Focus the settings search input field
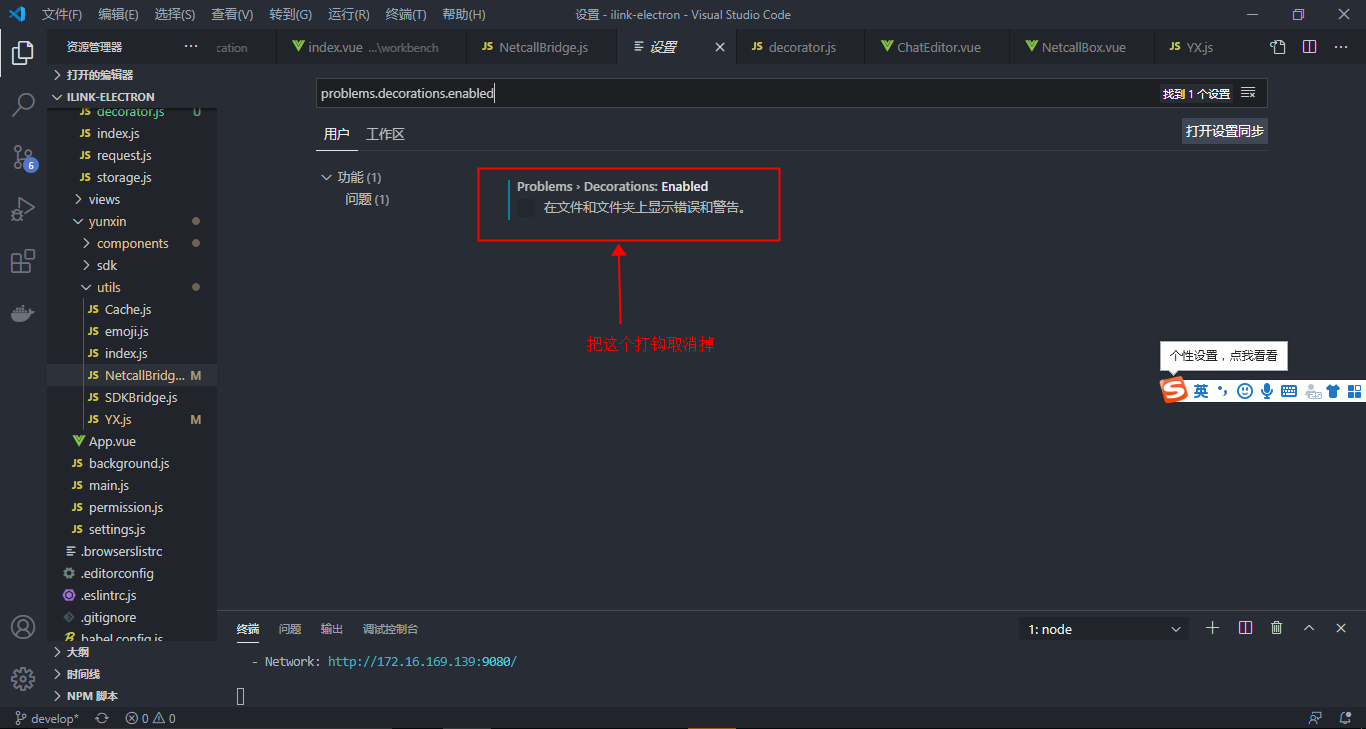 coord(700,92)
